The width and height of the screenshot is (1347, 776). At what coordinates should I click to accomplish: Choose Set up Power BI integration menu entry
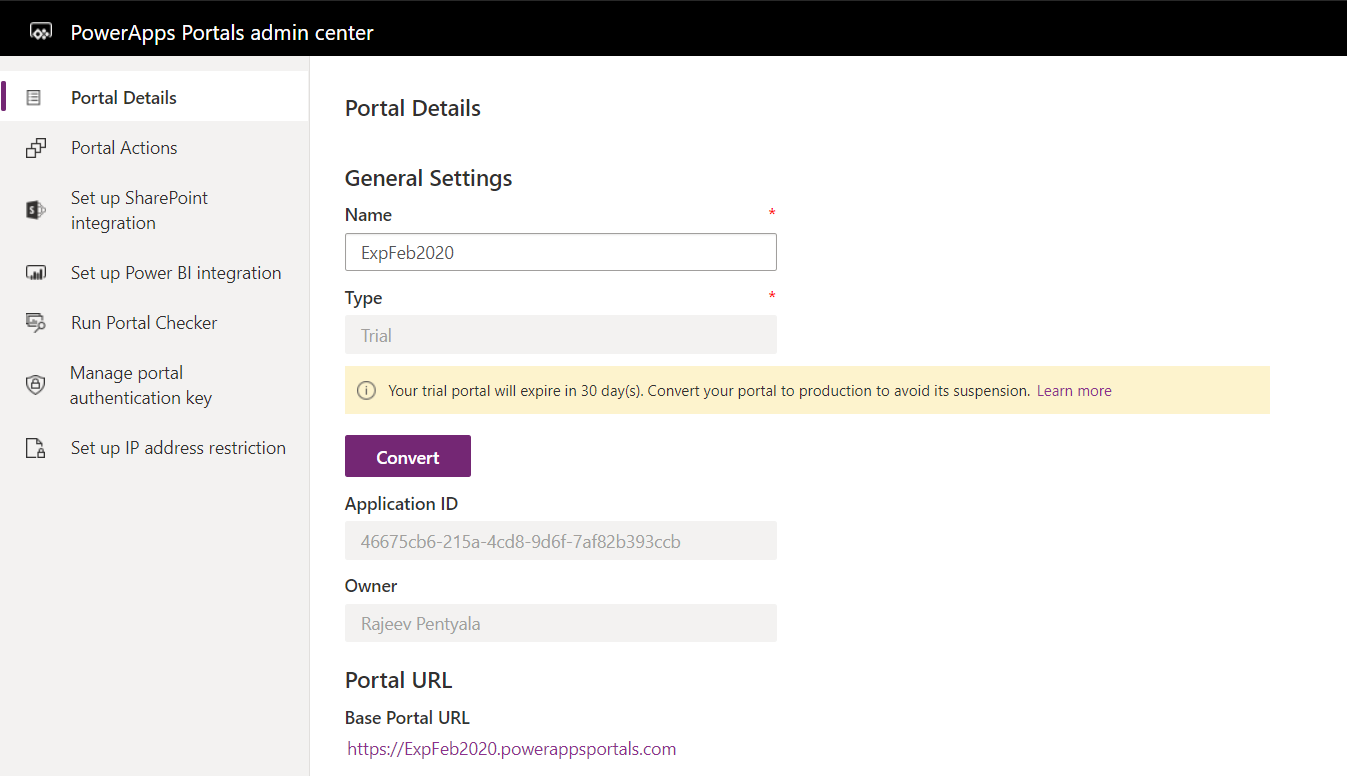click(176, 272)
